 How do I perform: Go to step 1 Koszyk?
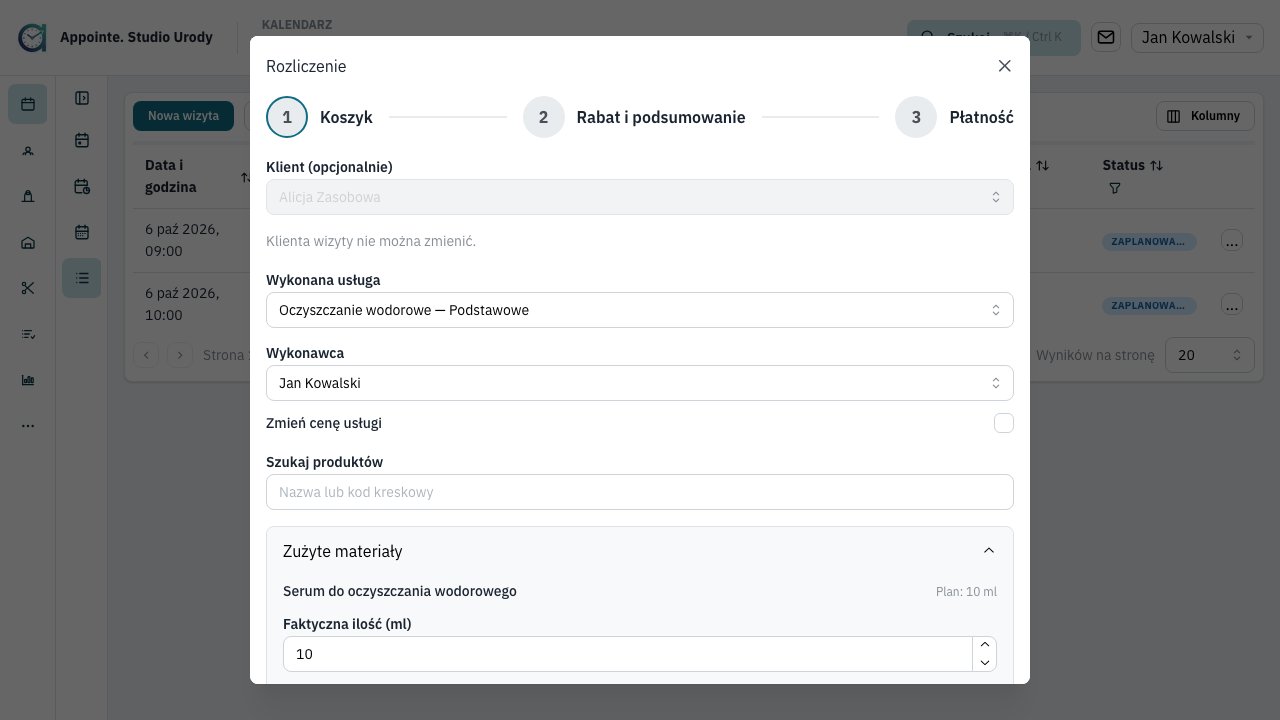tap(319, 117)
